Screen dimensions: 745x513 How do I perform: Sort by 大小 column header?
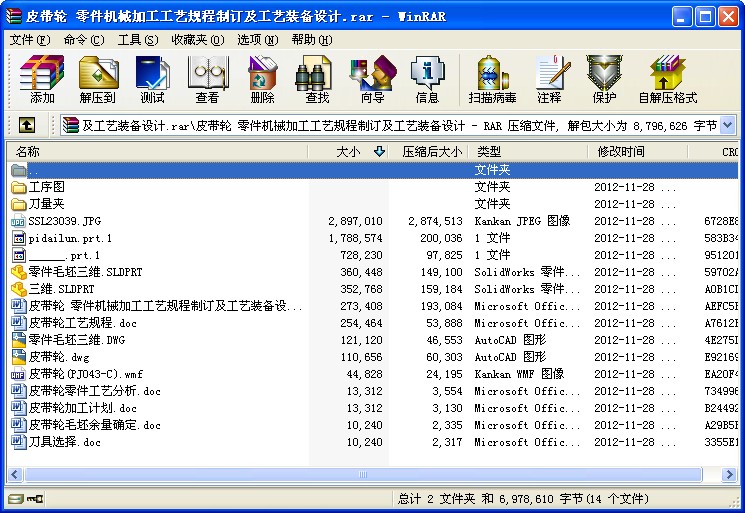click(348, 152)
